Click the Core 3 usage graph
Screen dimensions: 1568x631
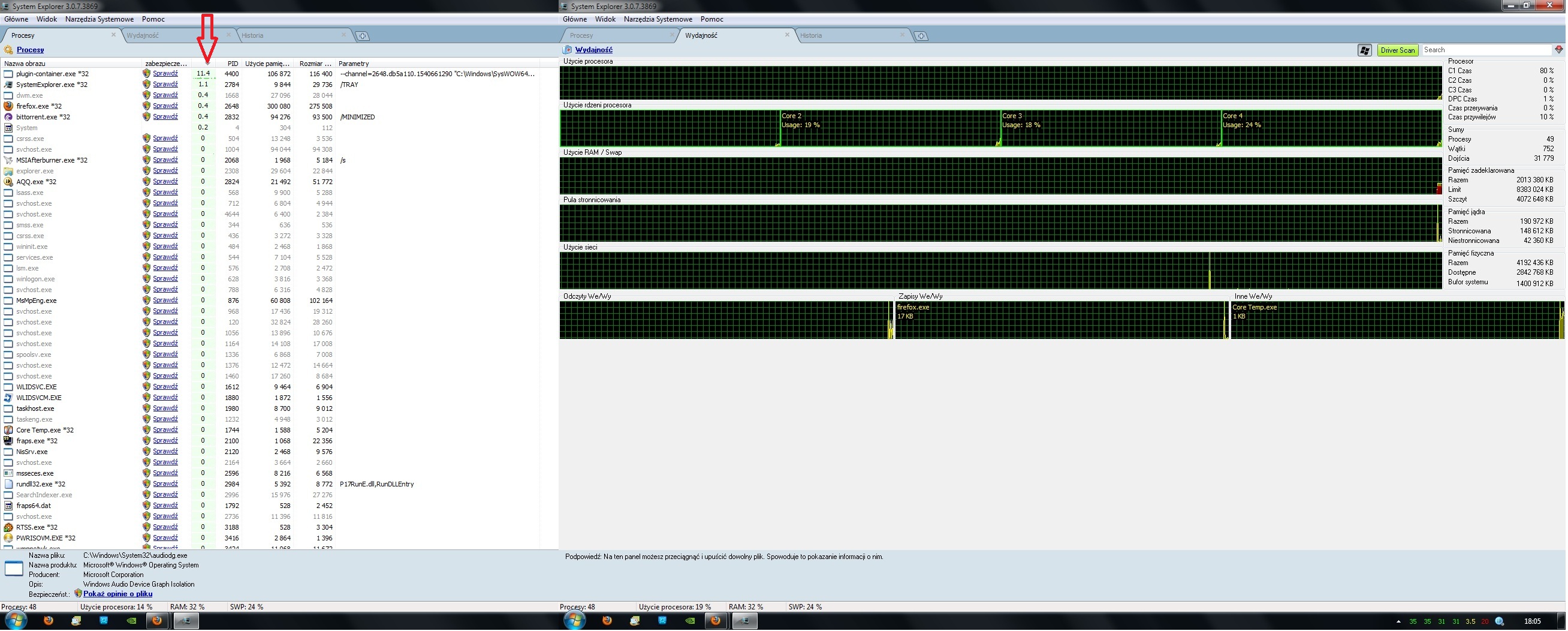(x=1111, y=128)
